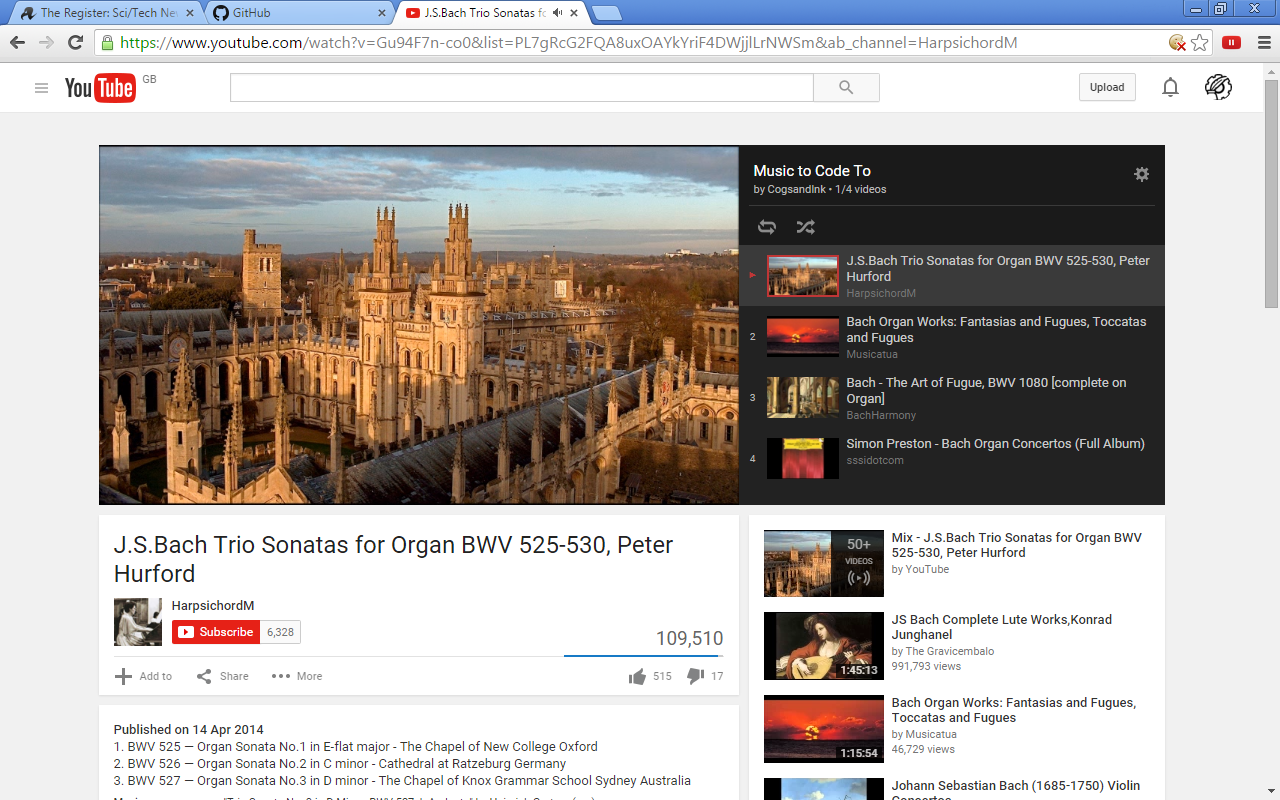Go forward in browser history
1280x800 pixels.
pyautogui.click(x=46, y=42)
